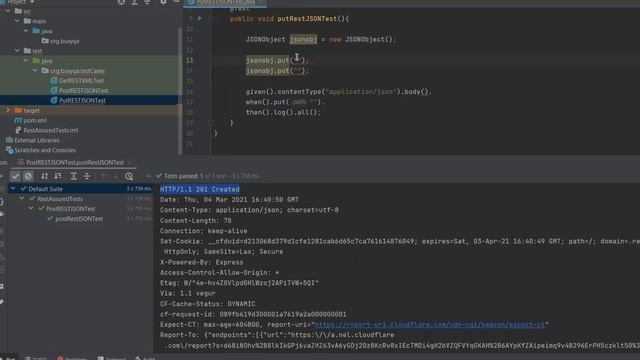Click the highlighted HTTP/1.1 201 Created line

click(x=200, y=189)
